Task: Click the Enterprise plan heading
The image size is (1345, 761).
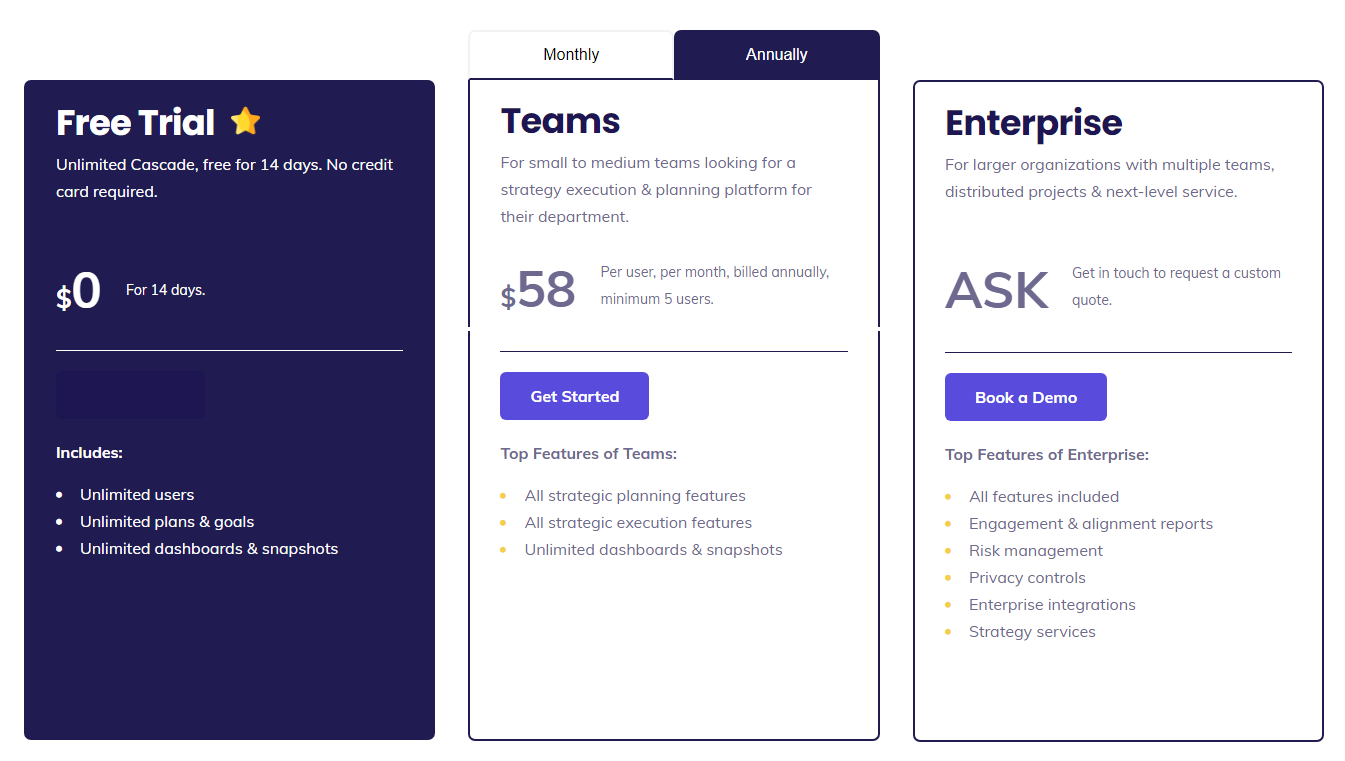Action: click(x=1034, y=123)
